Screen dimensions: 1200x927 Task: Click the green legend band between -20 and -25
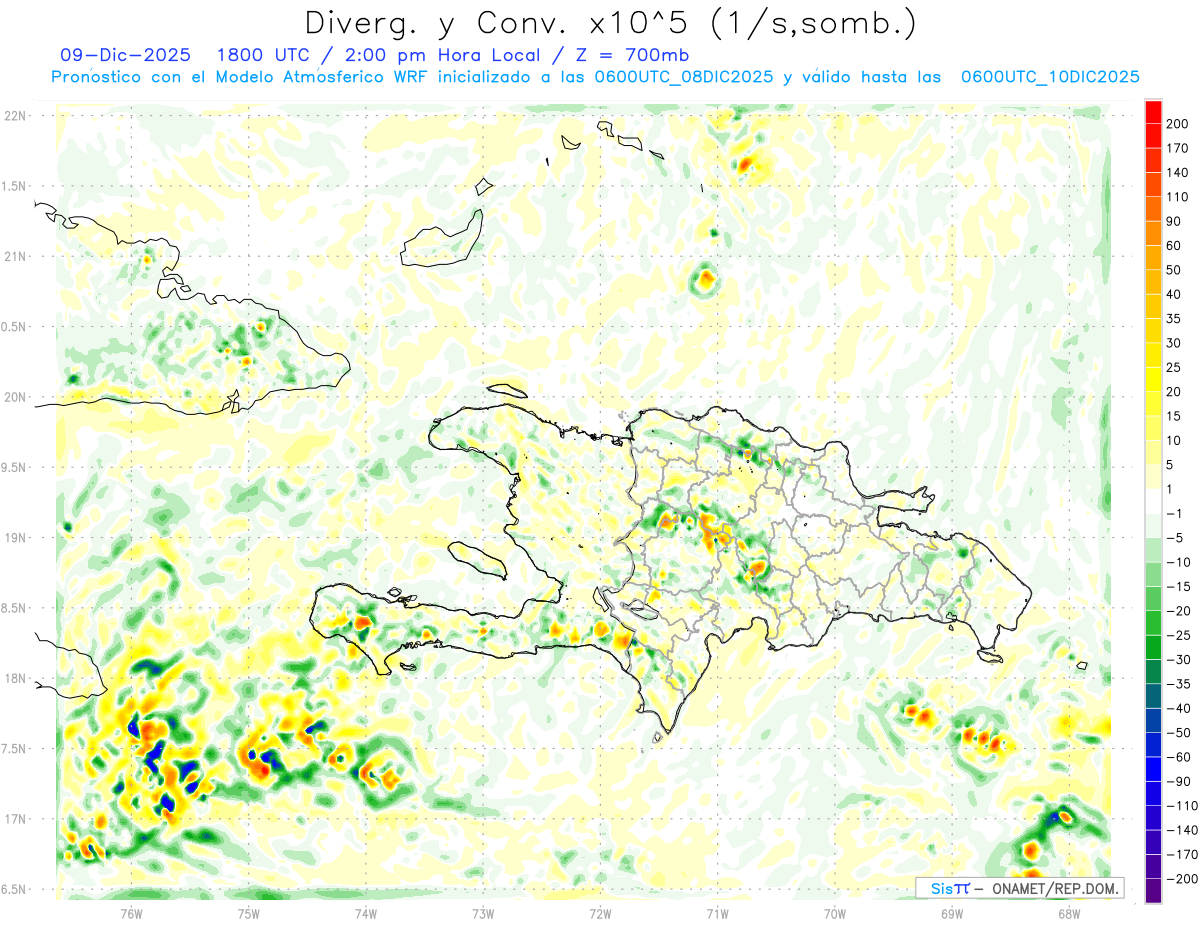click(x=1154, y=623)
